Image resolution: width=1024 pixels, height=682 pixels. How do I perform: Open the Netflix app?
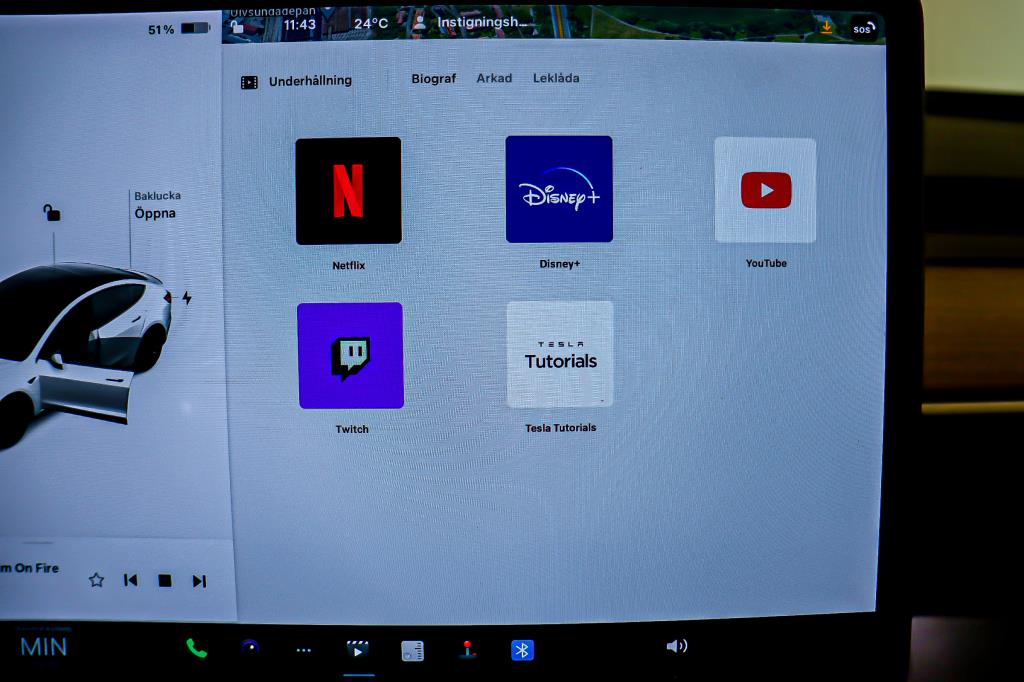pyautogui.click(x=349, y=191)
